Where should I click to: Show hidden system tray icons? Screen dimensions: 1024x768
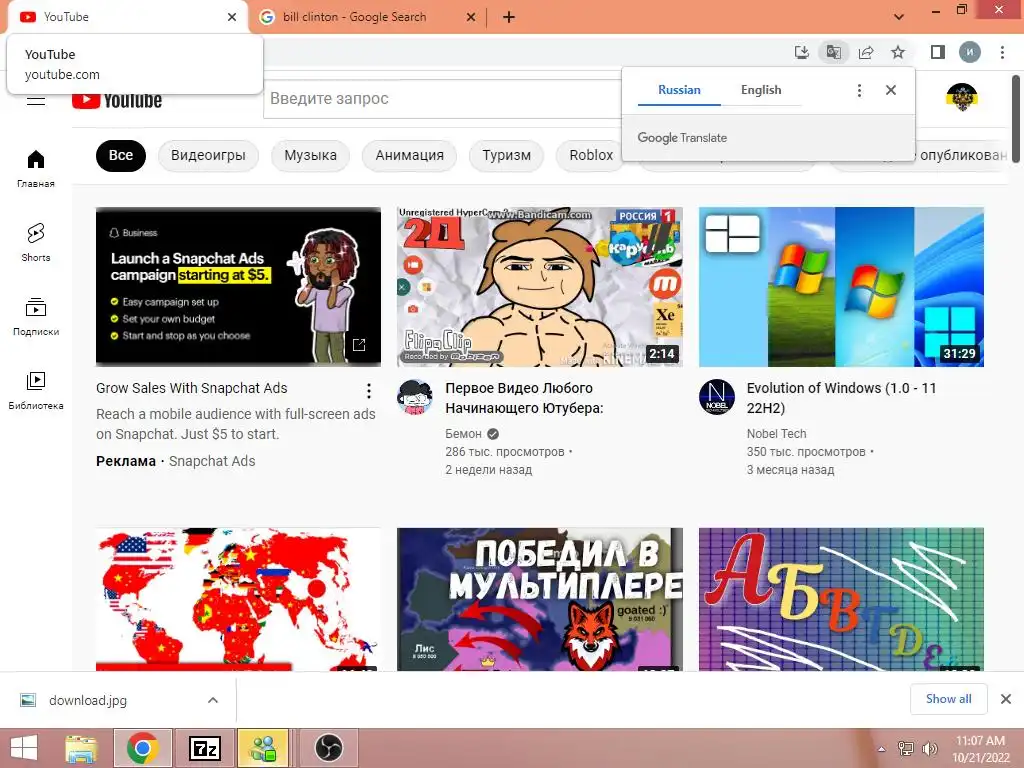coord(882,749)
